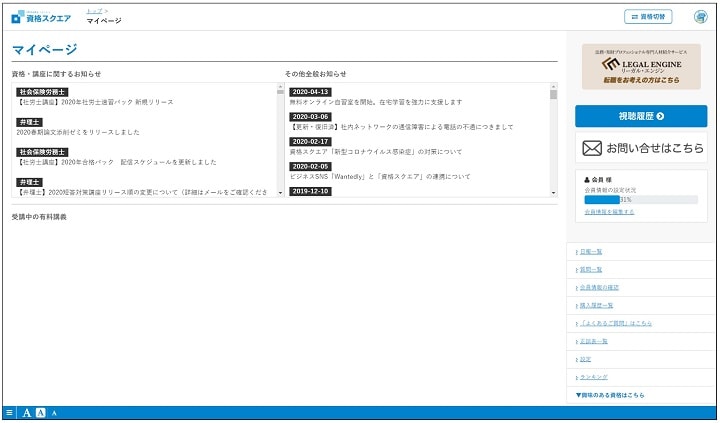Open 会員情報の確認 sidebar link

[x=599, y=288]
